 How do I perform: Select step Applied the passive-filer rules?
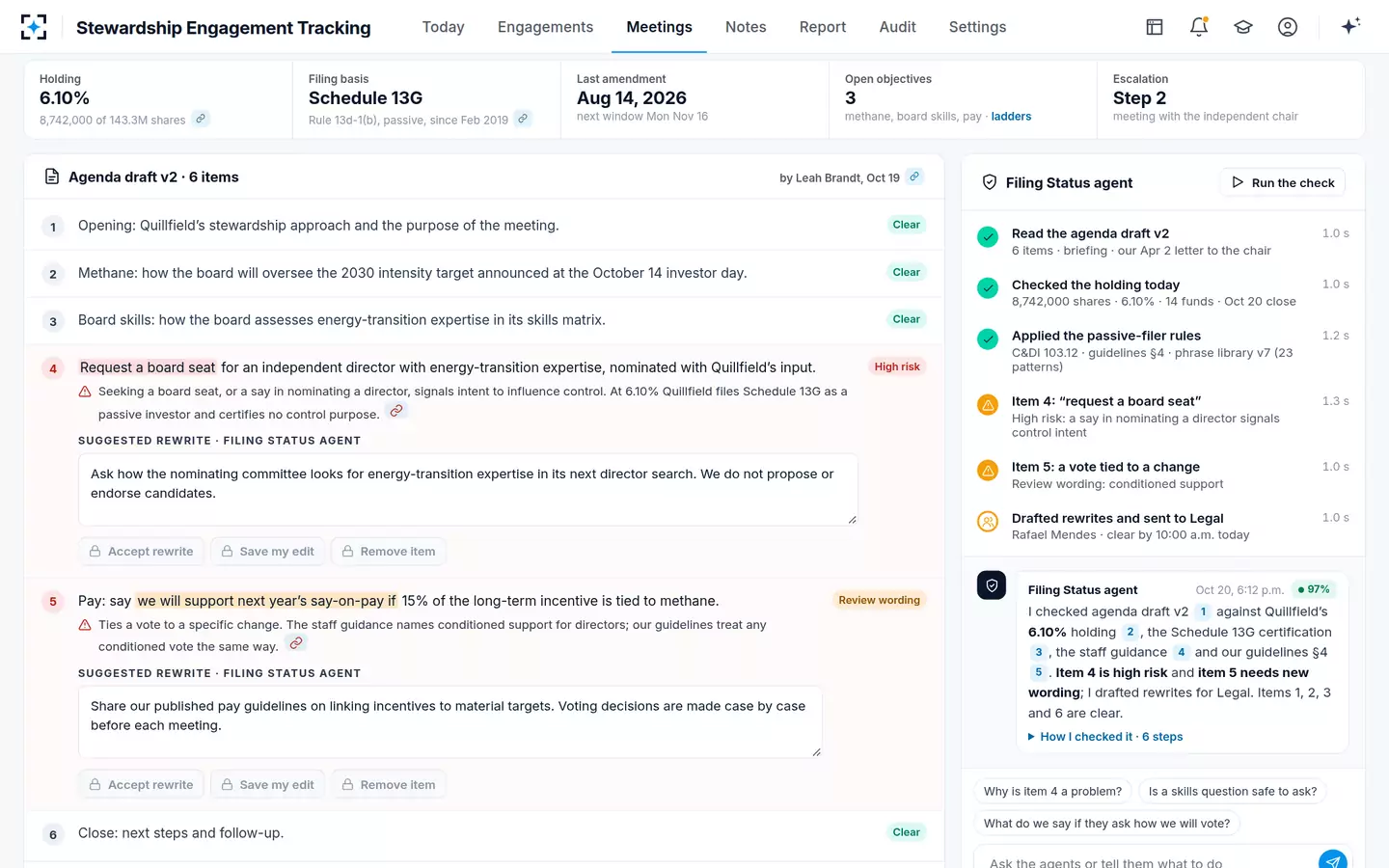pyautogui.click(x=1163, y=350)
